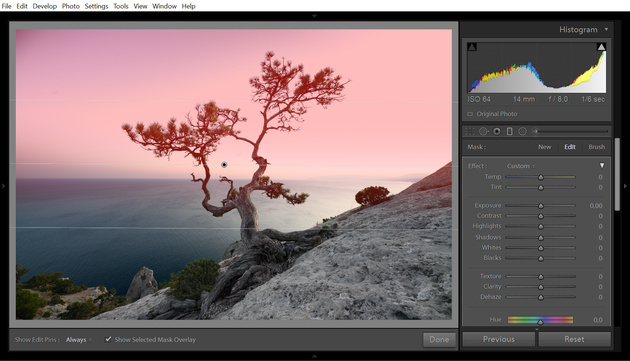Open the Help menu

(x=188, y=6)
